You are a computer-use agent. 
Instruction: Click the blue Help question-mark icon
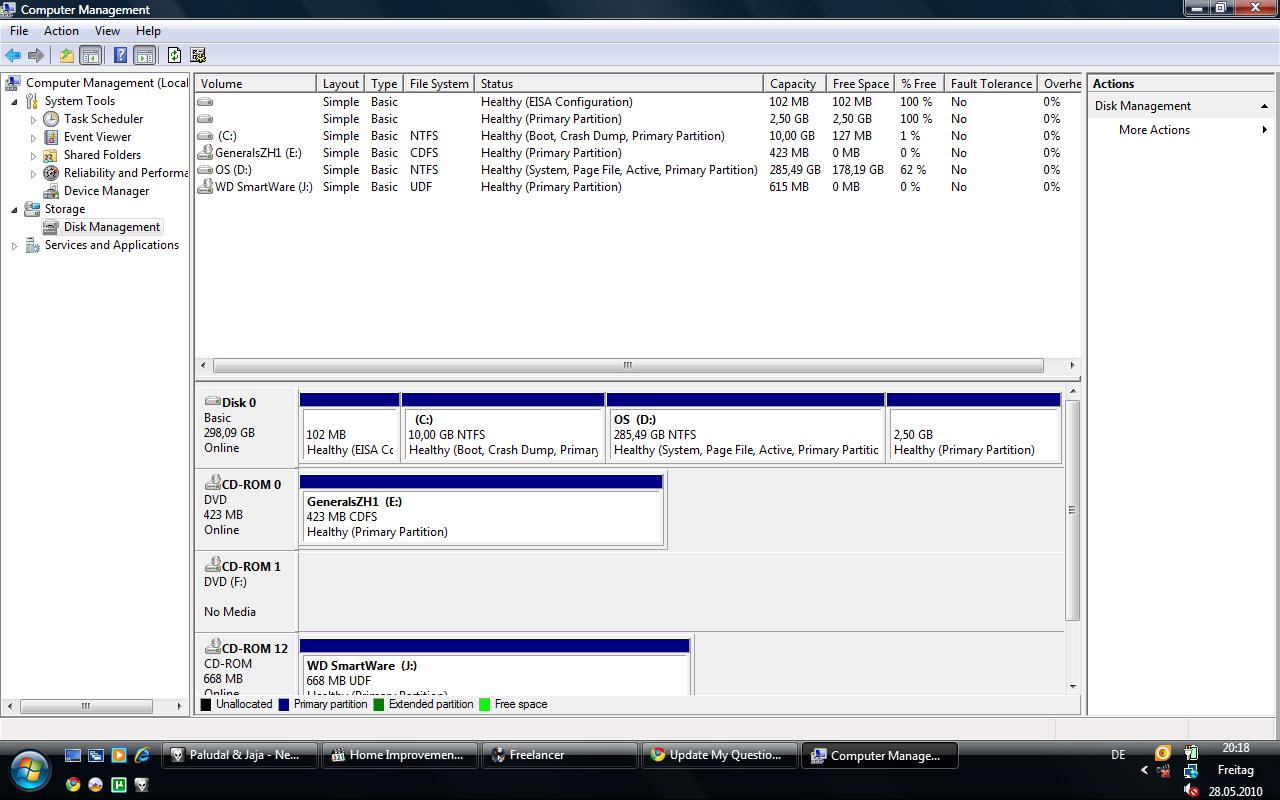(120, 56)
